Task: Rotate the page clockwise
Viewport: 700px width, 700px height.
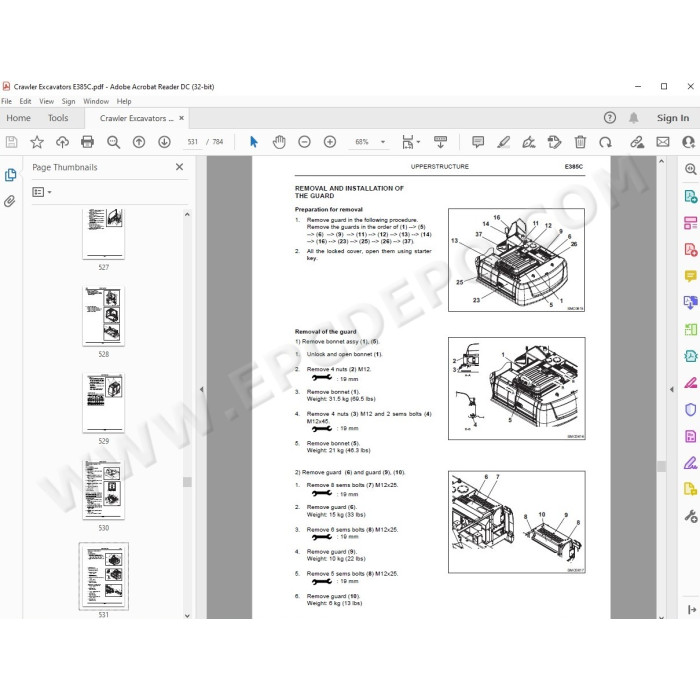Action: pyautogui.click(x=605, y=142)
